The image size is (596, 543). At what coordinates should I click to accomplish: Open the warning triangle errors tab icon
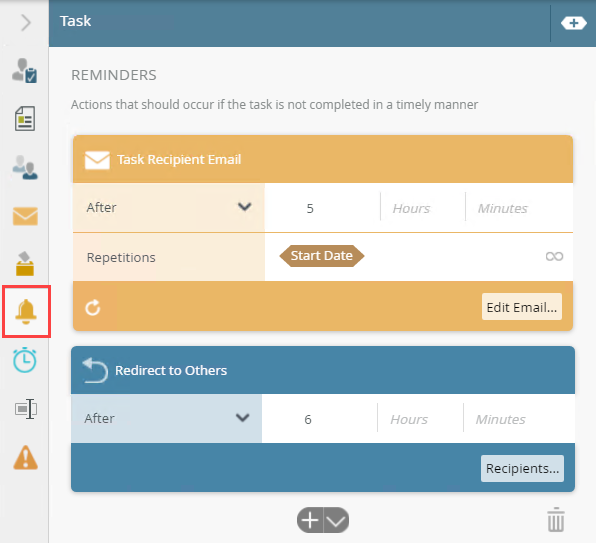(x=25, y=458)
